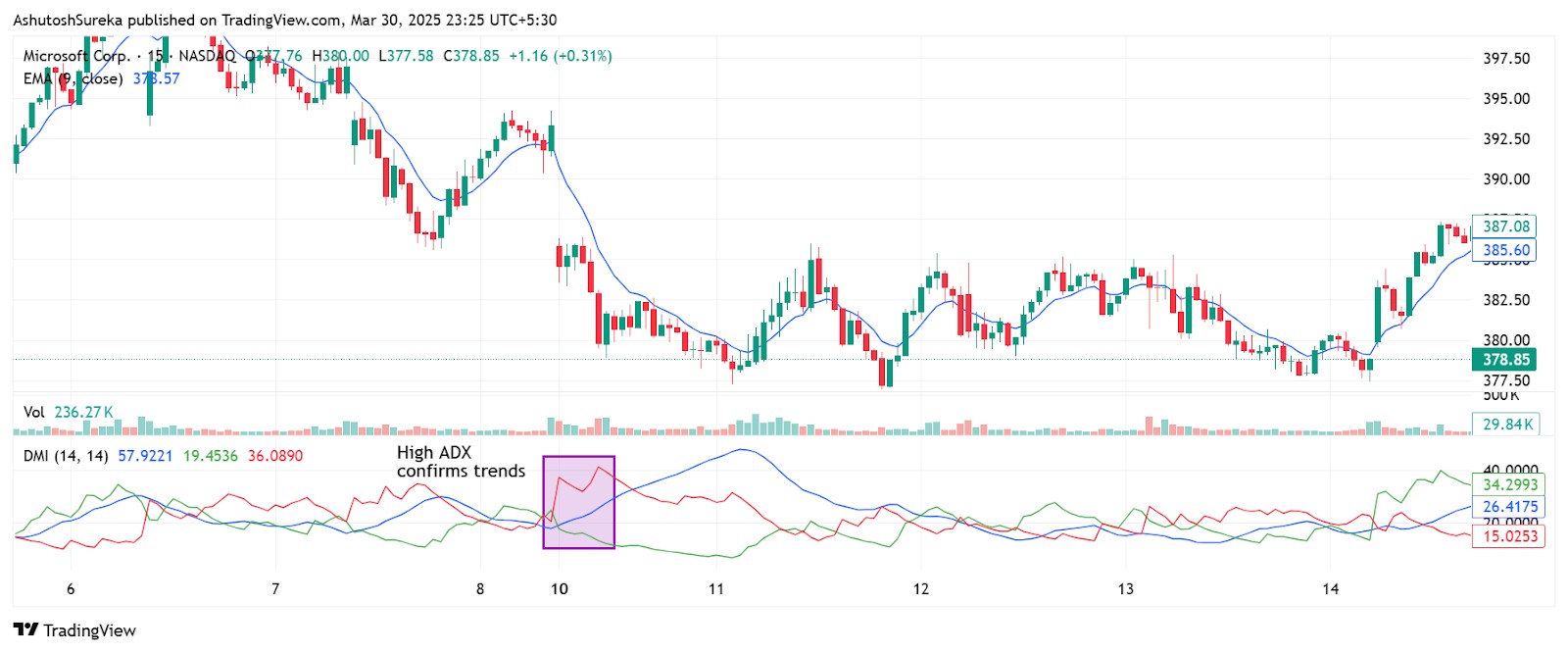This screenshot has height=653, width=1568.
Task: Select the Vol indicator label
Action: point(34,412)
